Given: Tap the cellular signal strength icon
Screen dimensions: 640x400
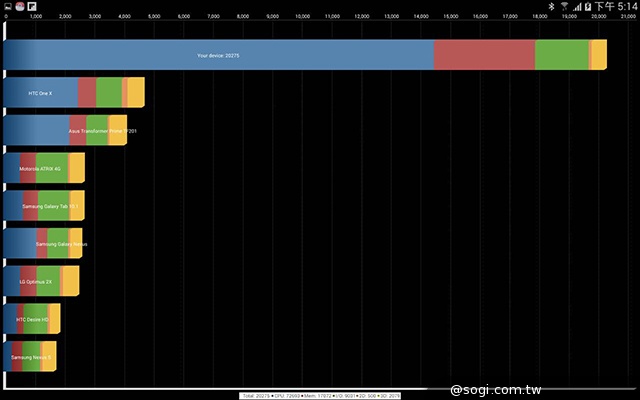Looking at the screenshot, I should [x=575, y=6].
